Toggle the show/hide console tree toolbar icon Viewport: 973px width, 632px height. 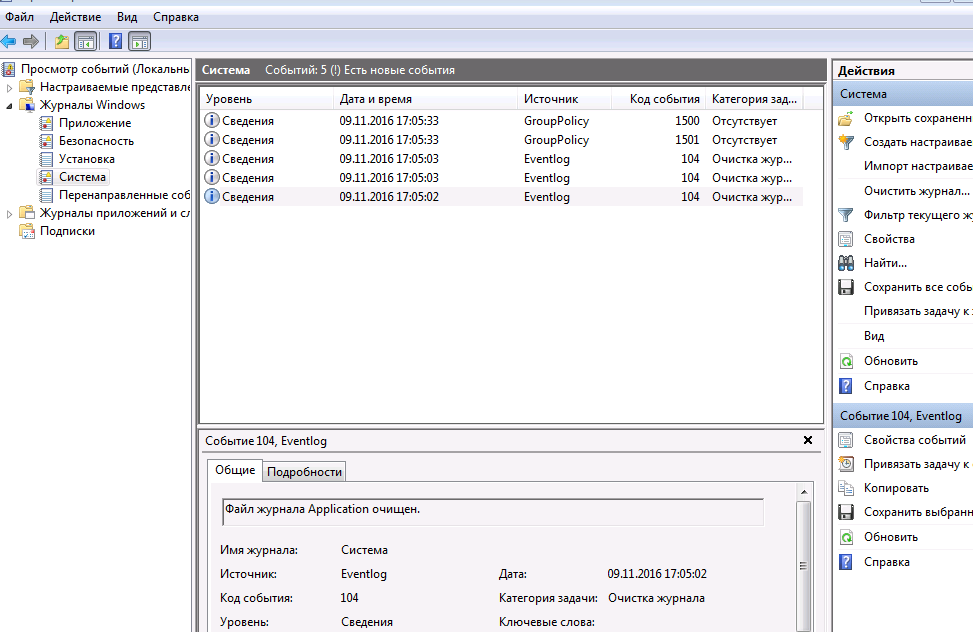pyautogui.click(x=86, y=42)
